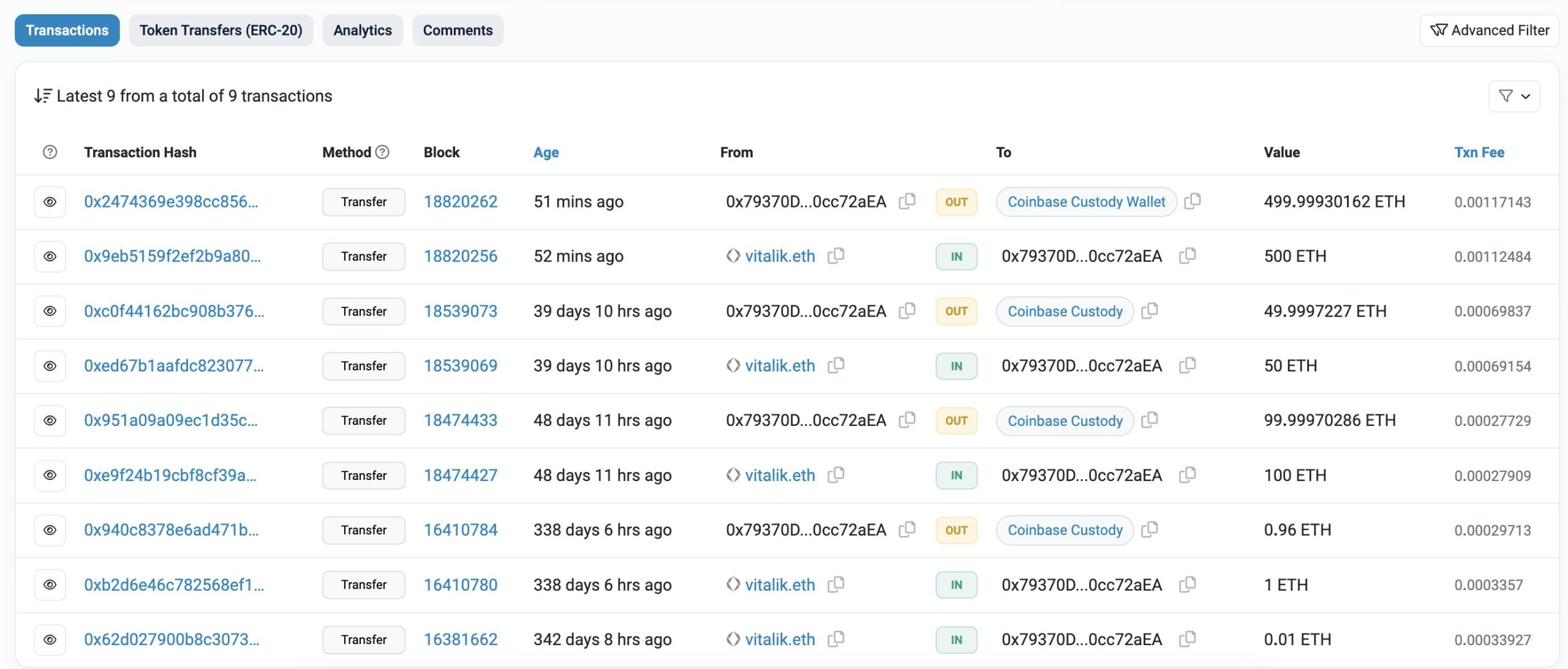1568x669 pixels.
Task: Click the Txn Fee column header
Action: point(1479,152)
